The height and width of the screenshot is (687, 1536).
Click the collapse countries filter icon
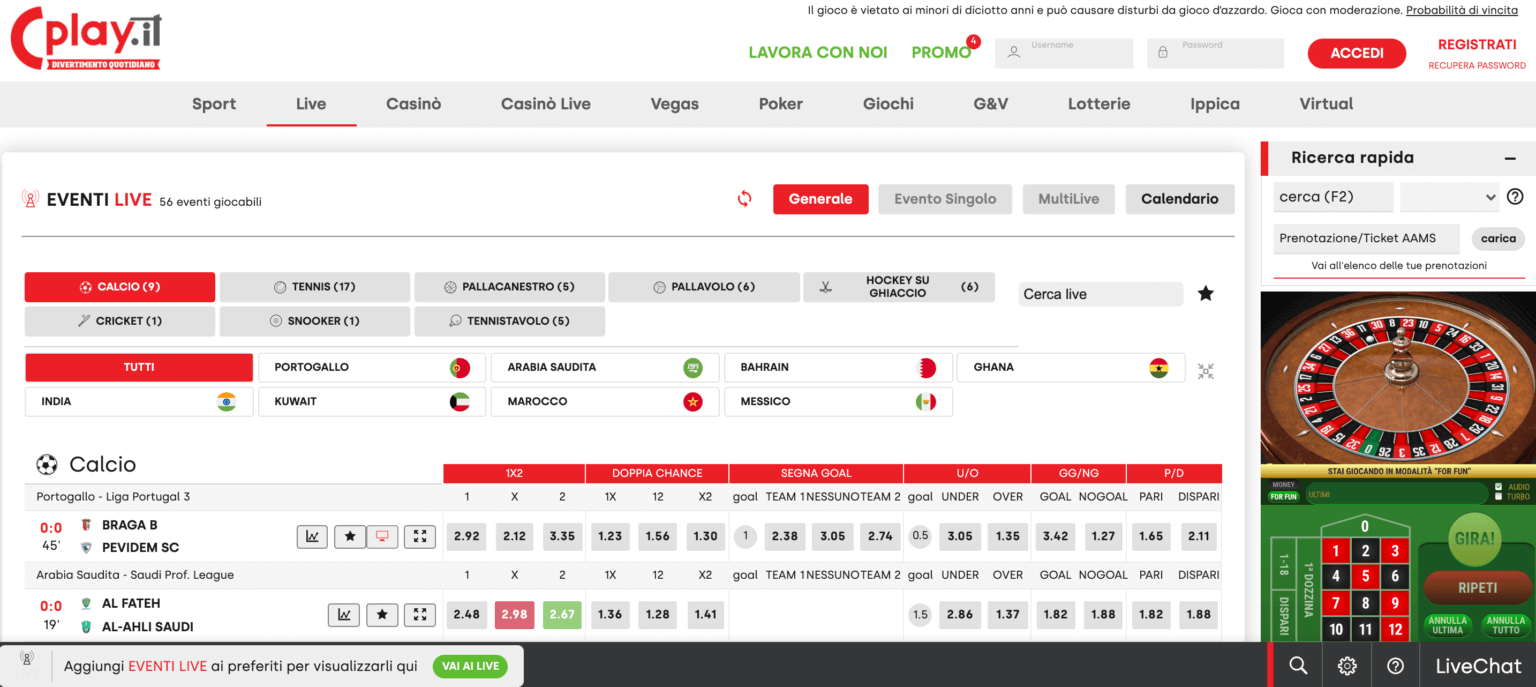click(x=1206, y=371)
